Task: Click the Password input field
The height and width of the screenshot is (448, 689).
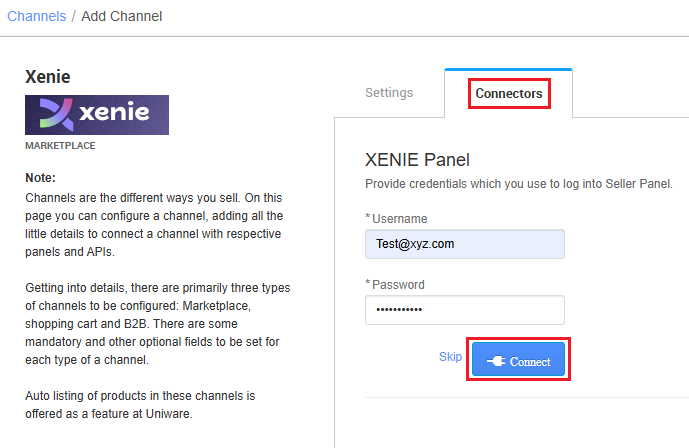Action: point(464,310)
